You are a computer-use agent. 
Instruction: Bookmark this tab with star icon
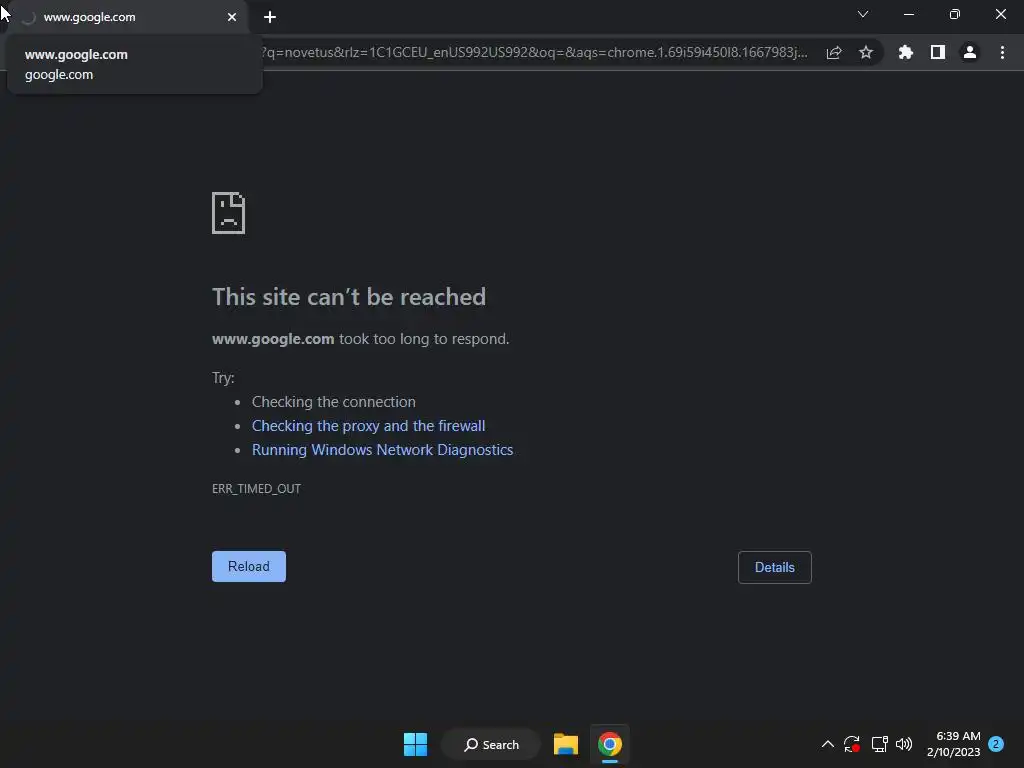point(866,52)
